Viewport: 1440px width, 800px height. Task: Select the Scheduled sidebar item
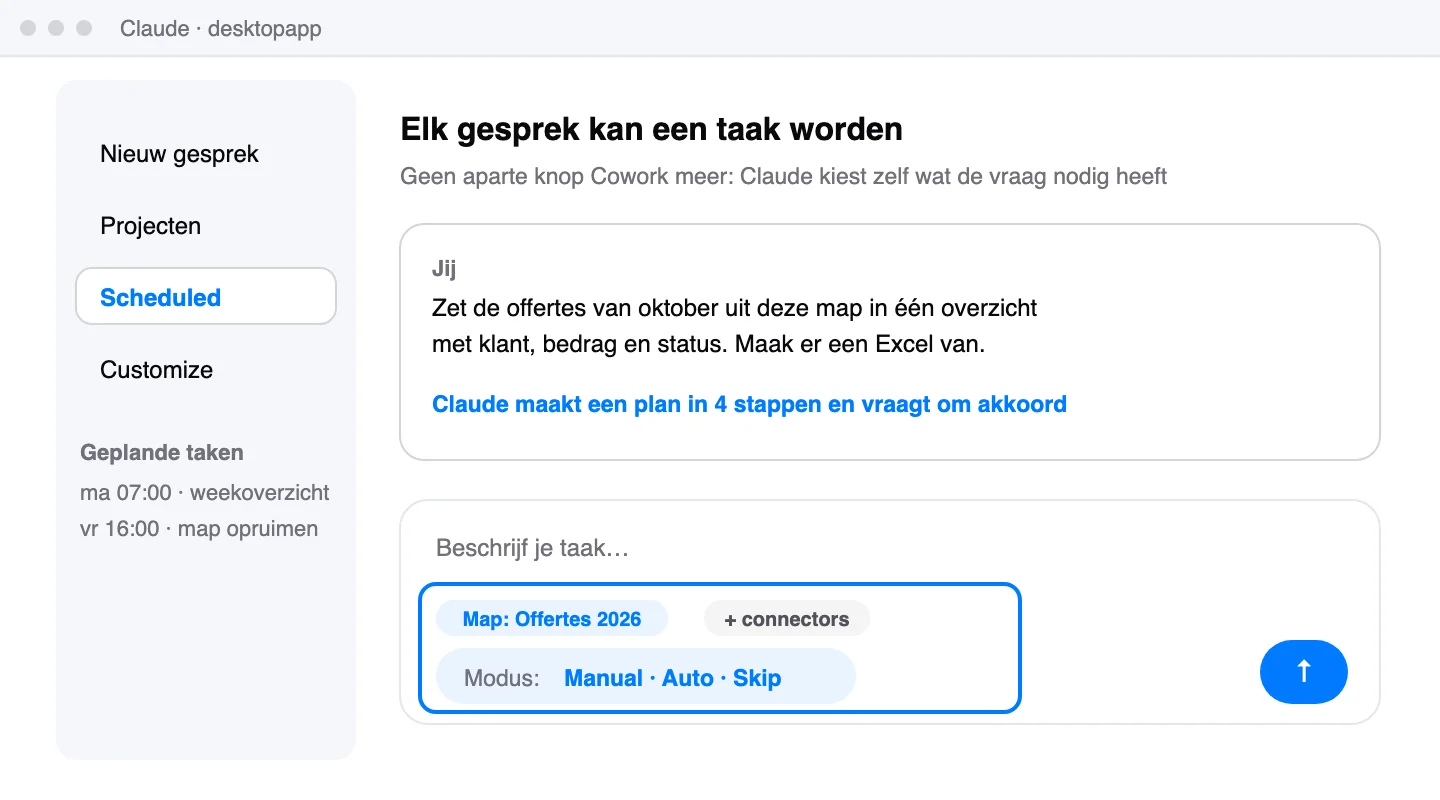pos(206,297)
